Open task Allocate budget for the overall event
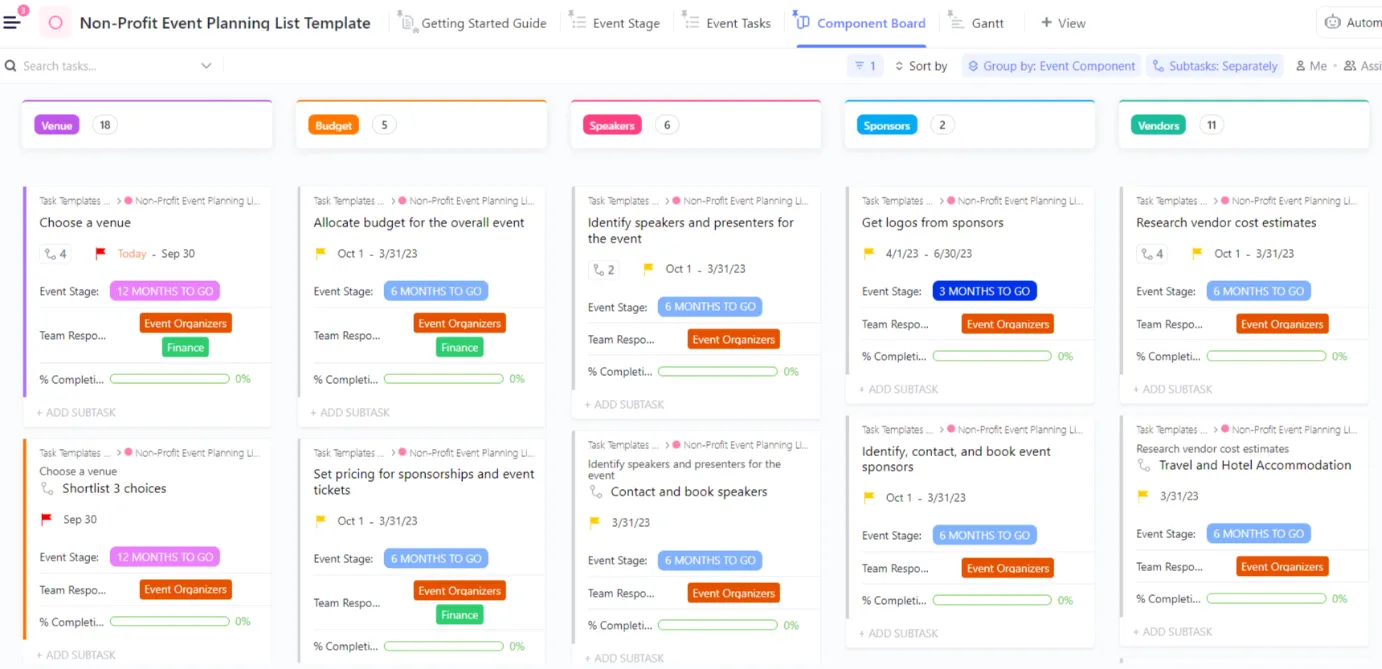Screen dimensions: 1382x669 coord(419,223)
